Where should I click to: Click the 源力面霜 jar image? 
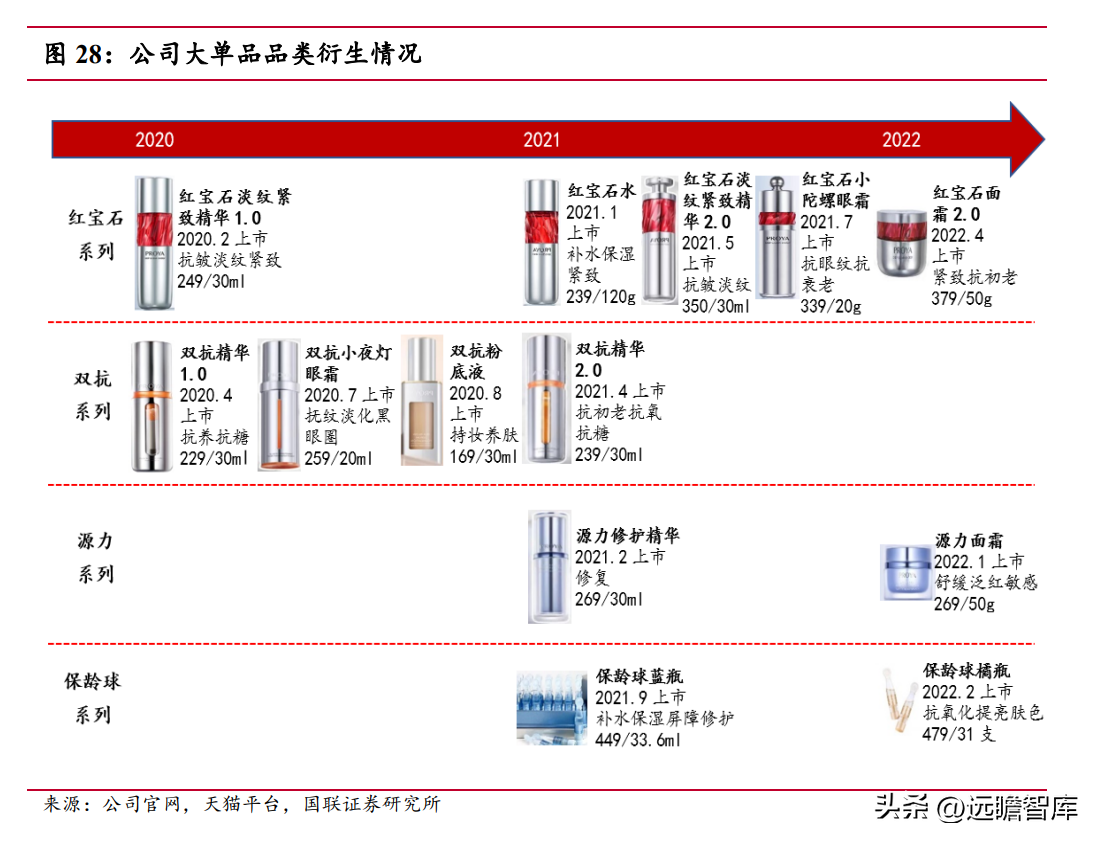[x=906, y=572]
